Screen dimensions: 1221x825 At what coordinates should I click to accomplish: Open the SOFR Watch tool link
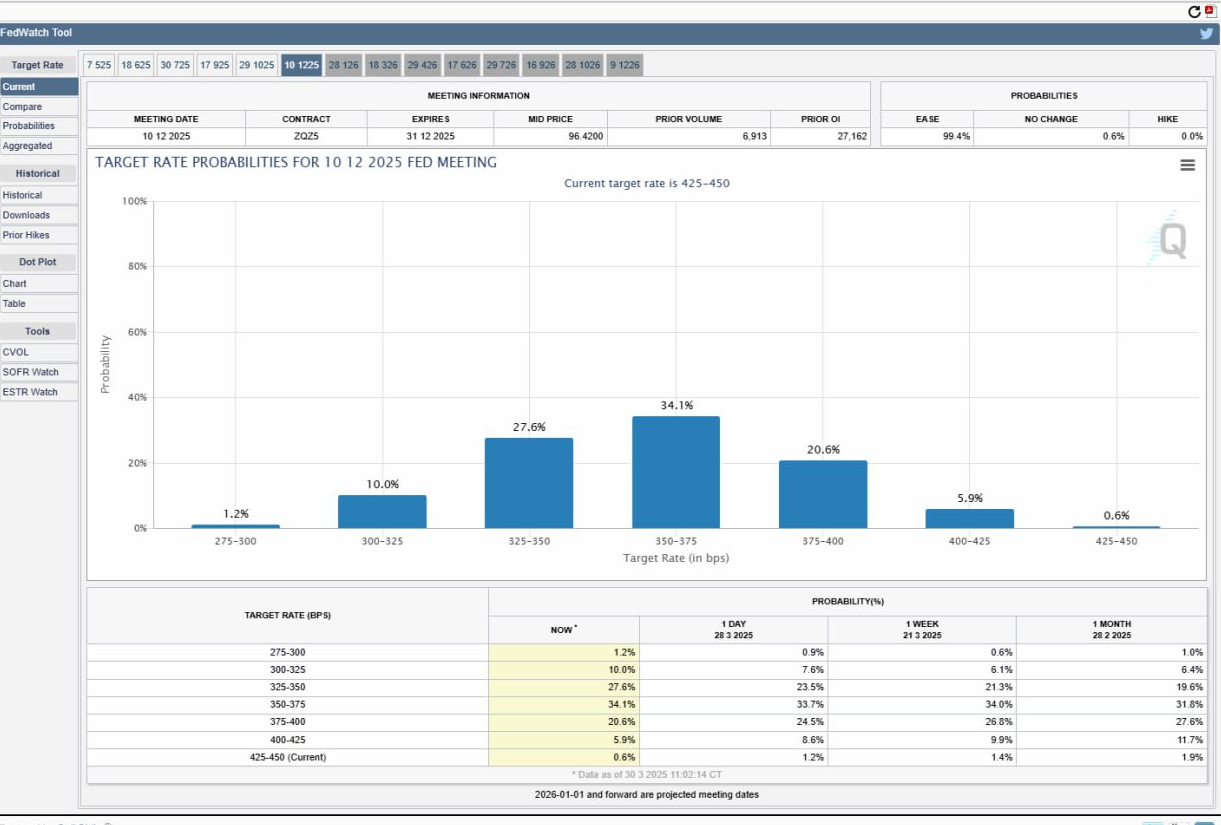tap(39, 372)
